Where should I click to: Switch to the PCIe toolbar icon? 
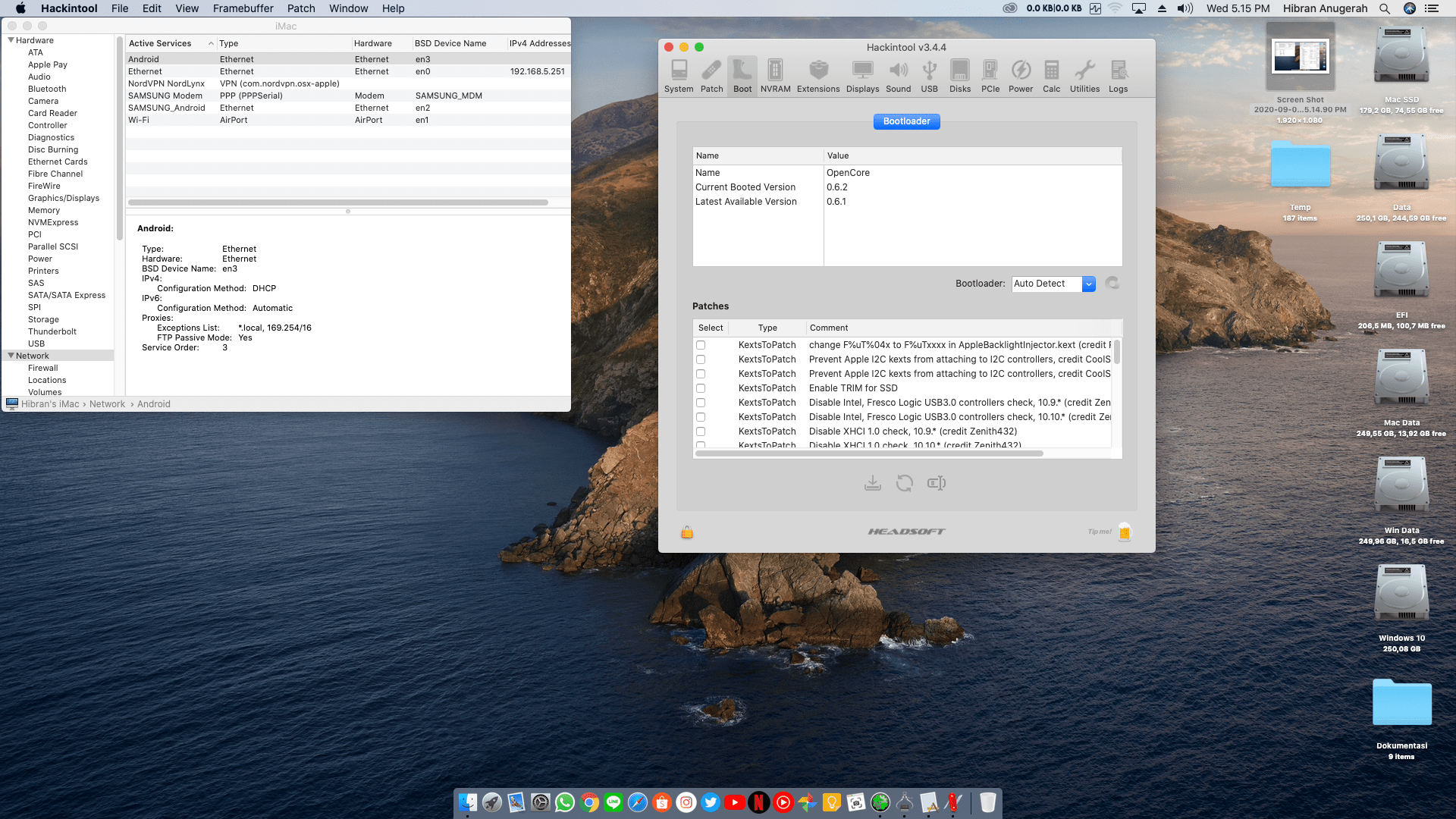click(990, 76)
